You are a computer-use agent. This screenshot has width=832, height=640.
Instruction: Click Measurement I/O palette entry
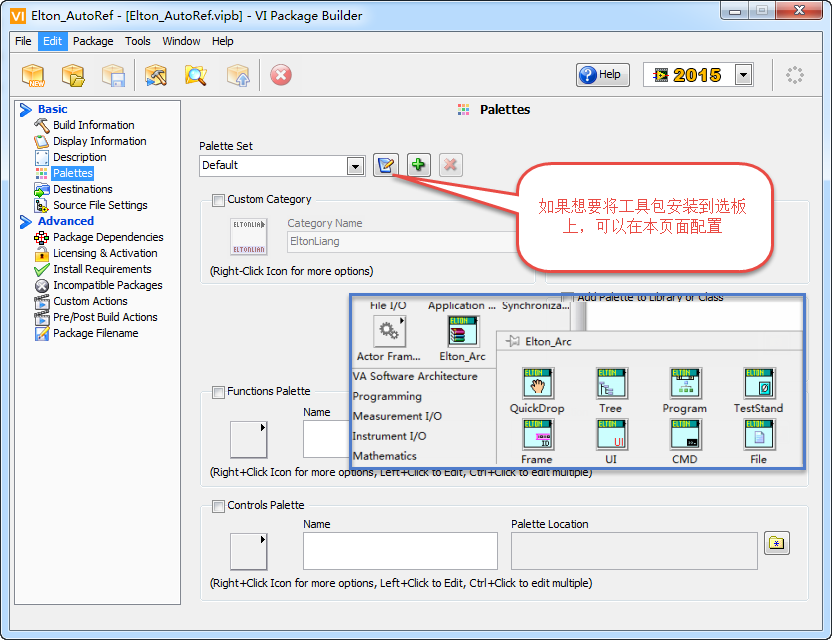[x=397, y=416]
